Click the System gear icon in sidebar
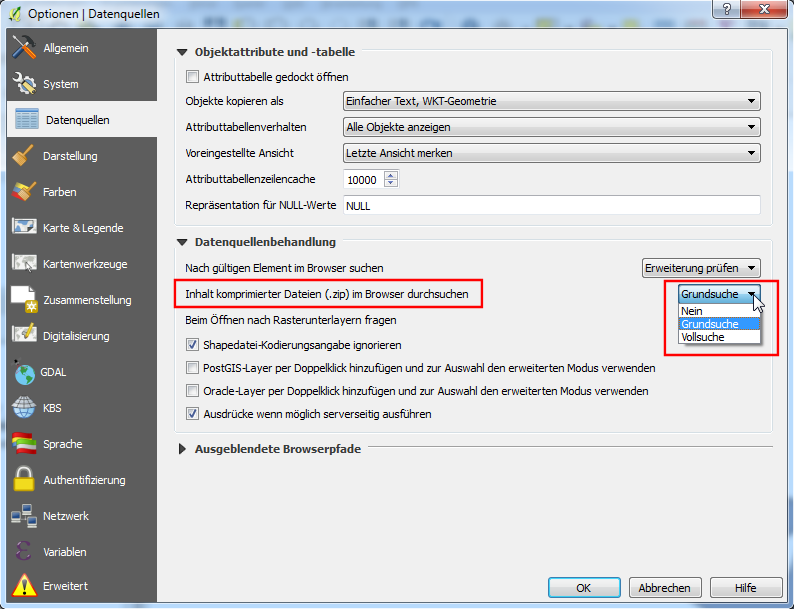The height and width of the screenshot is (609, 794). click(x=24, y=84)
